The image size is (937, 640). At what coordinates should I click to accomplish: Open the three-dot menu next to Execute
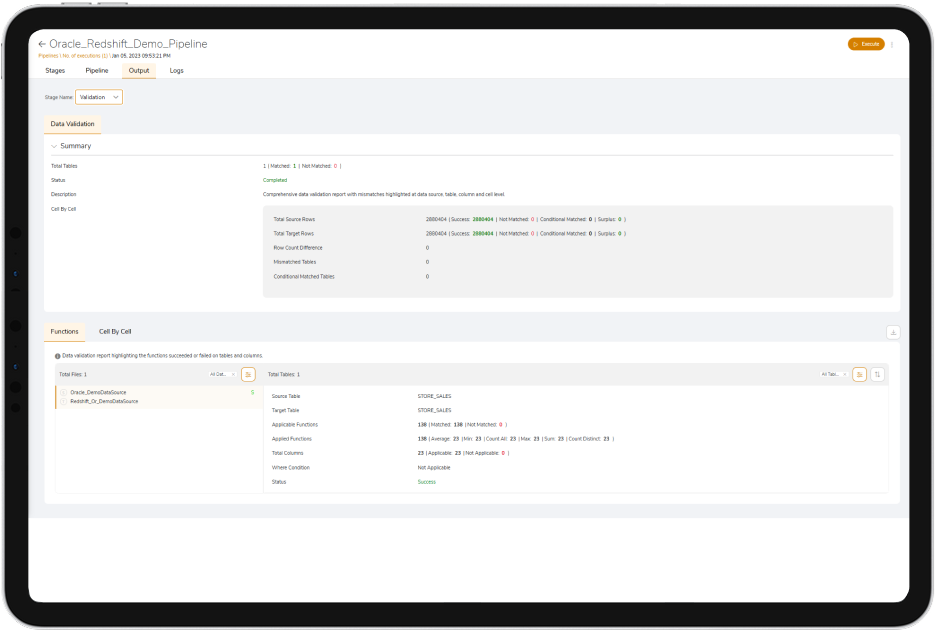click(892, 44)
